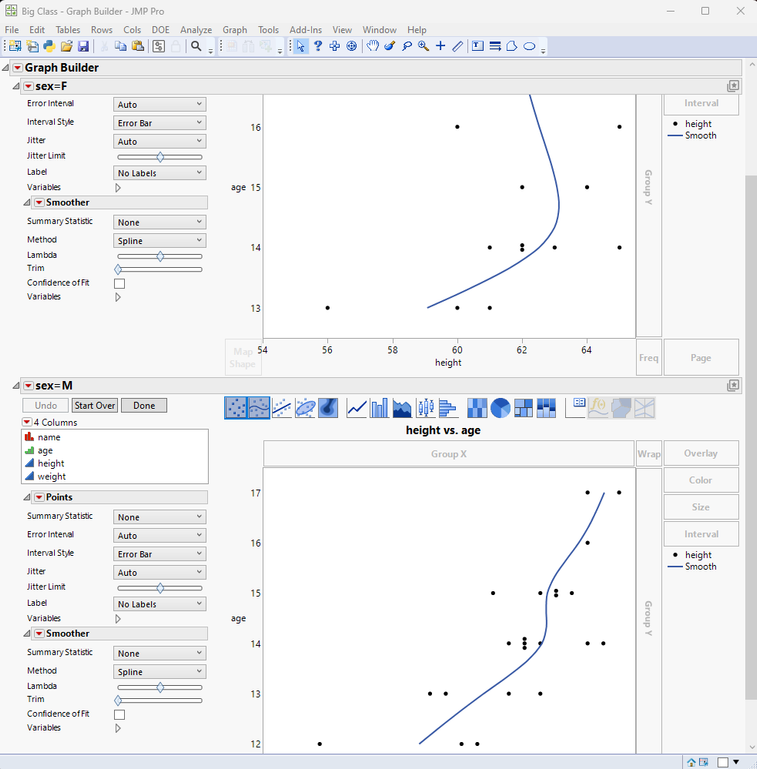This screenshot has height=769, width=757.
Task: Click the Python script toolbar icon
Action: pos(50,46)
